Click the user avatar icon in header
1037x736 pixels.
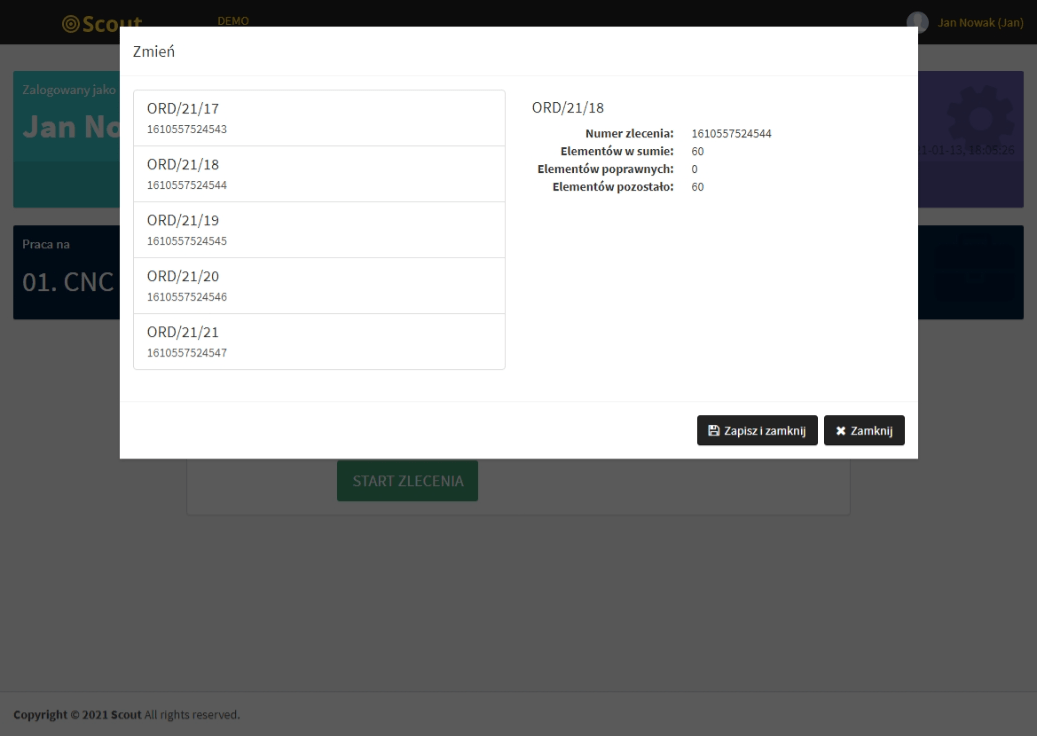[x=917, y=22]
